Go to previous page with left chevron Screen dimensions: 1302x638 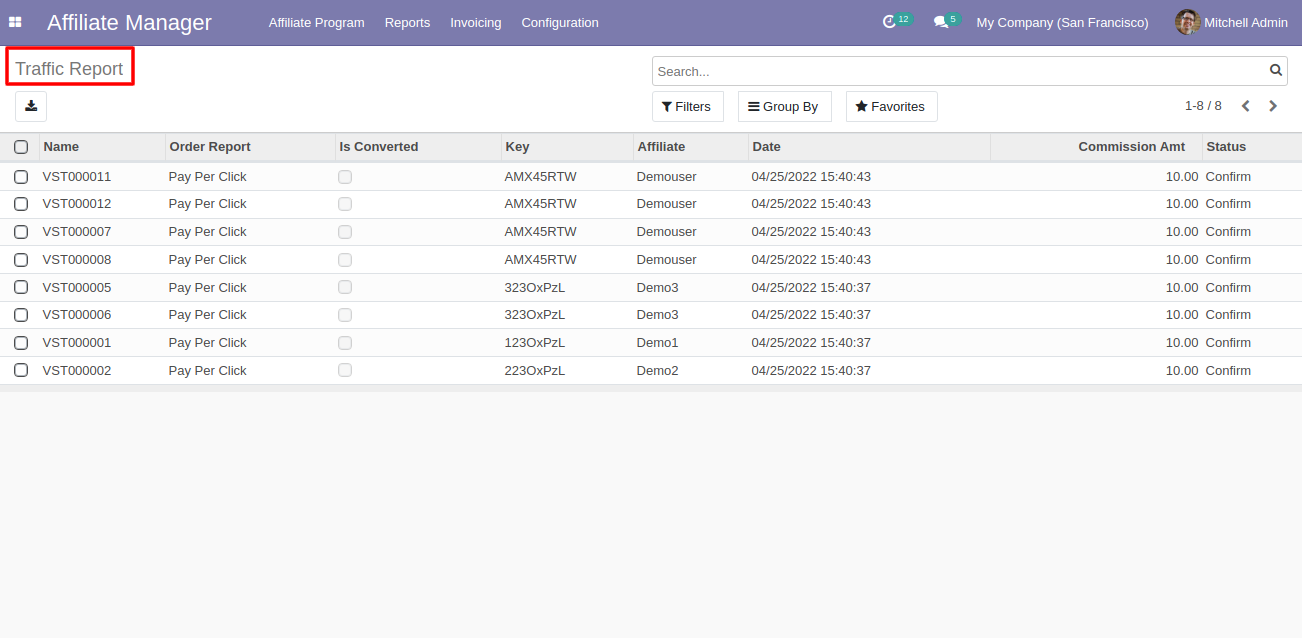pos(1246,106)
